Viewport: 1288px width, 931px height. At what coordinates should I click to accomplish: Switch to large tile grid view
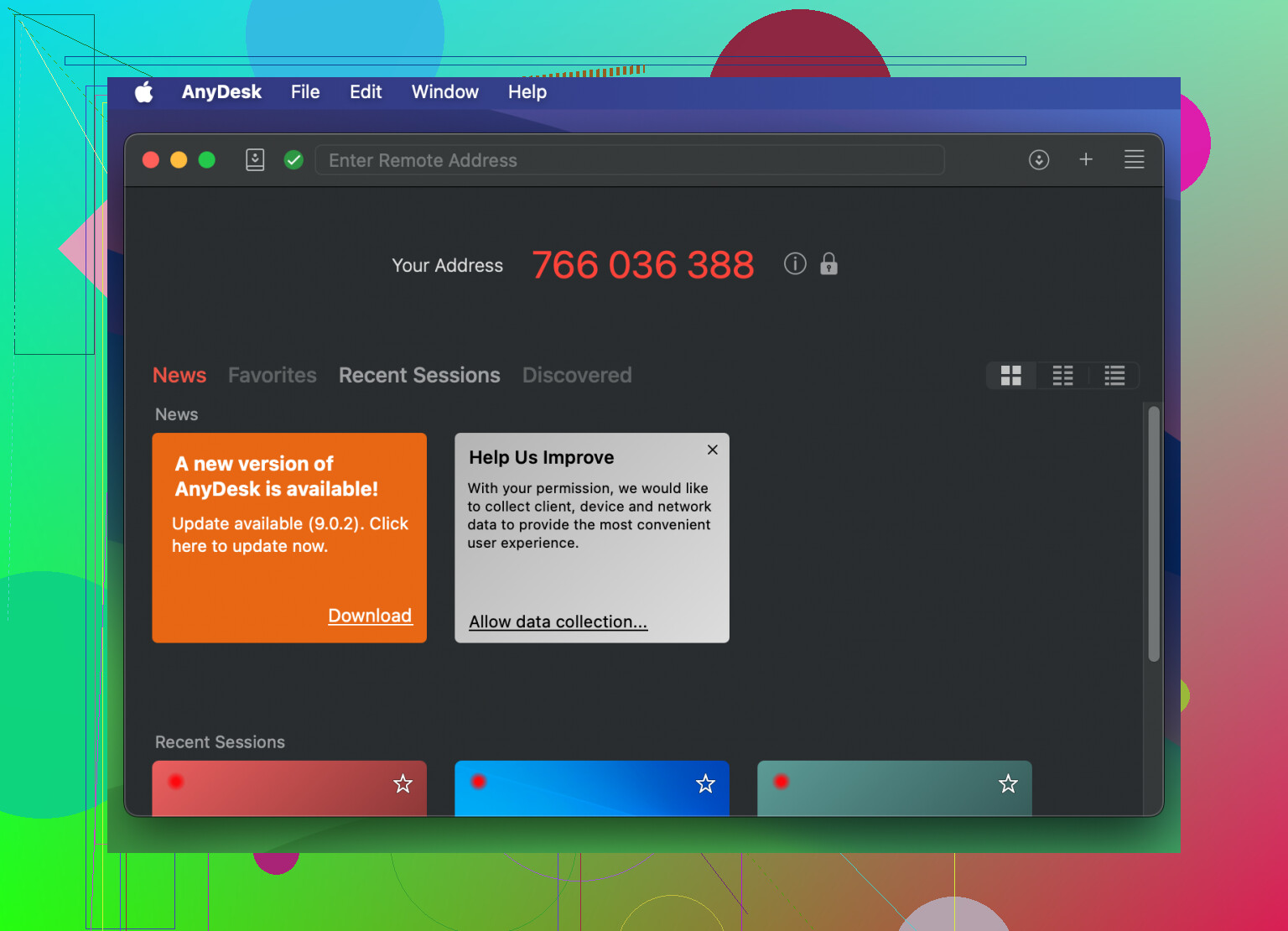pyautogui.click(x=1011, y=376)
